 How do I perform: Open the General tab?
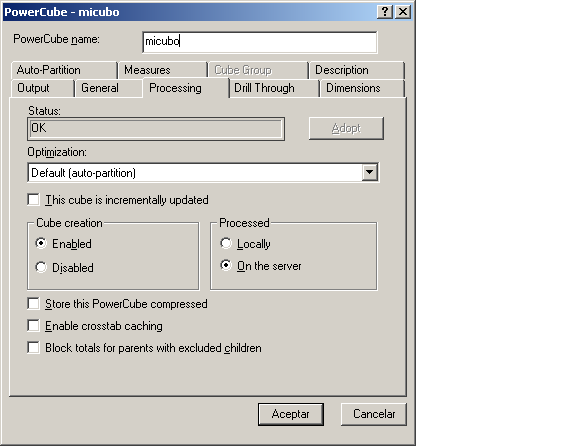[109, 88]
